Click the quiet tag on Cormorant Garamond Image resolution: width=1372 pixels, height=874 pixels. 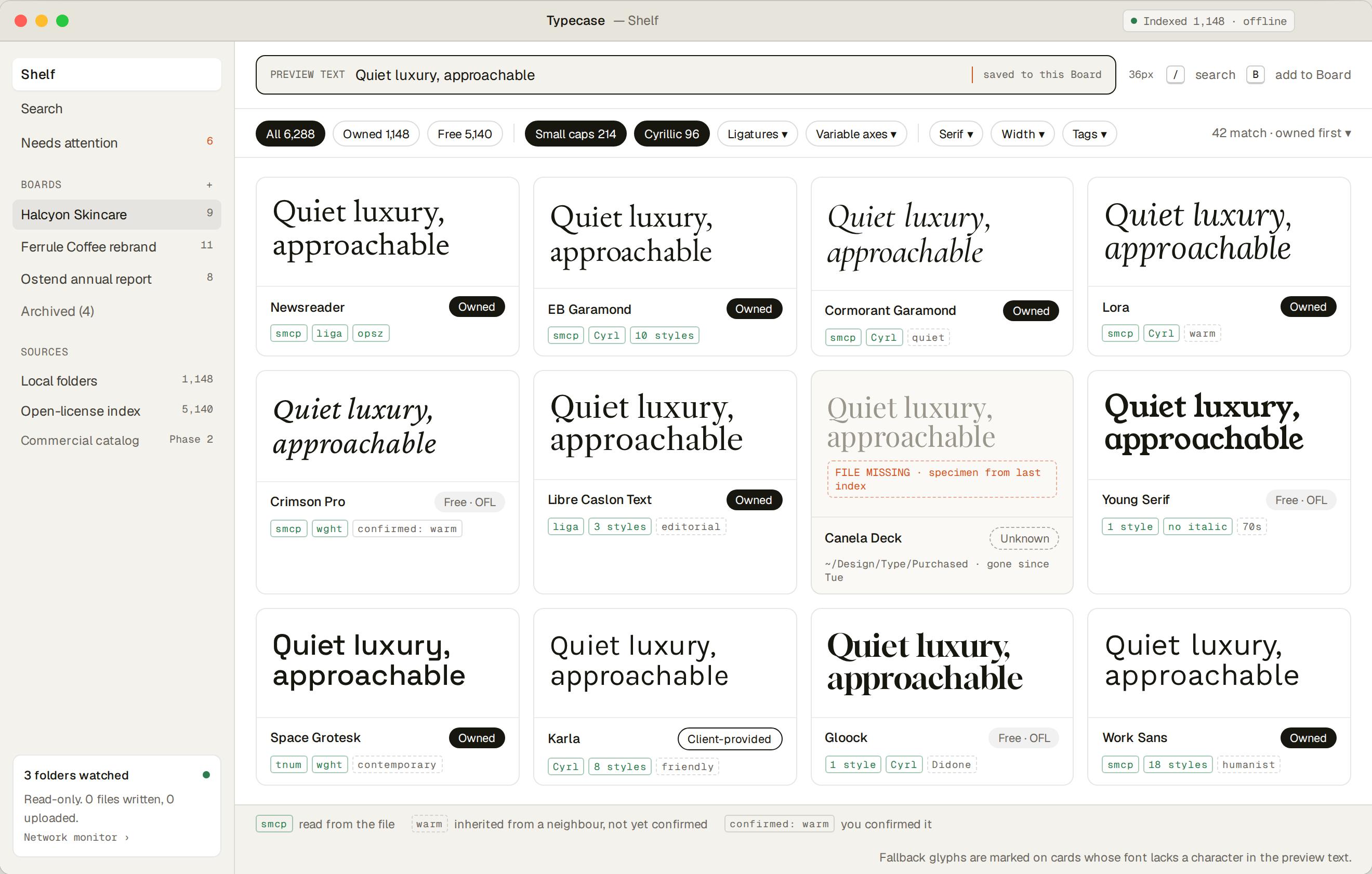928,337
